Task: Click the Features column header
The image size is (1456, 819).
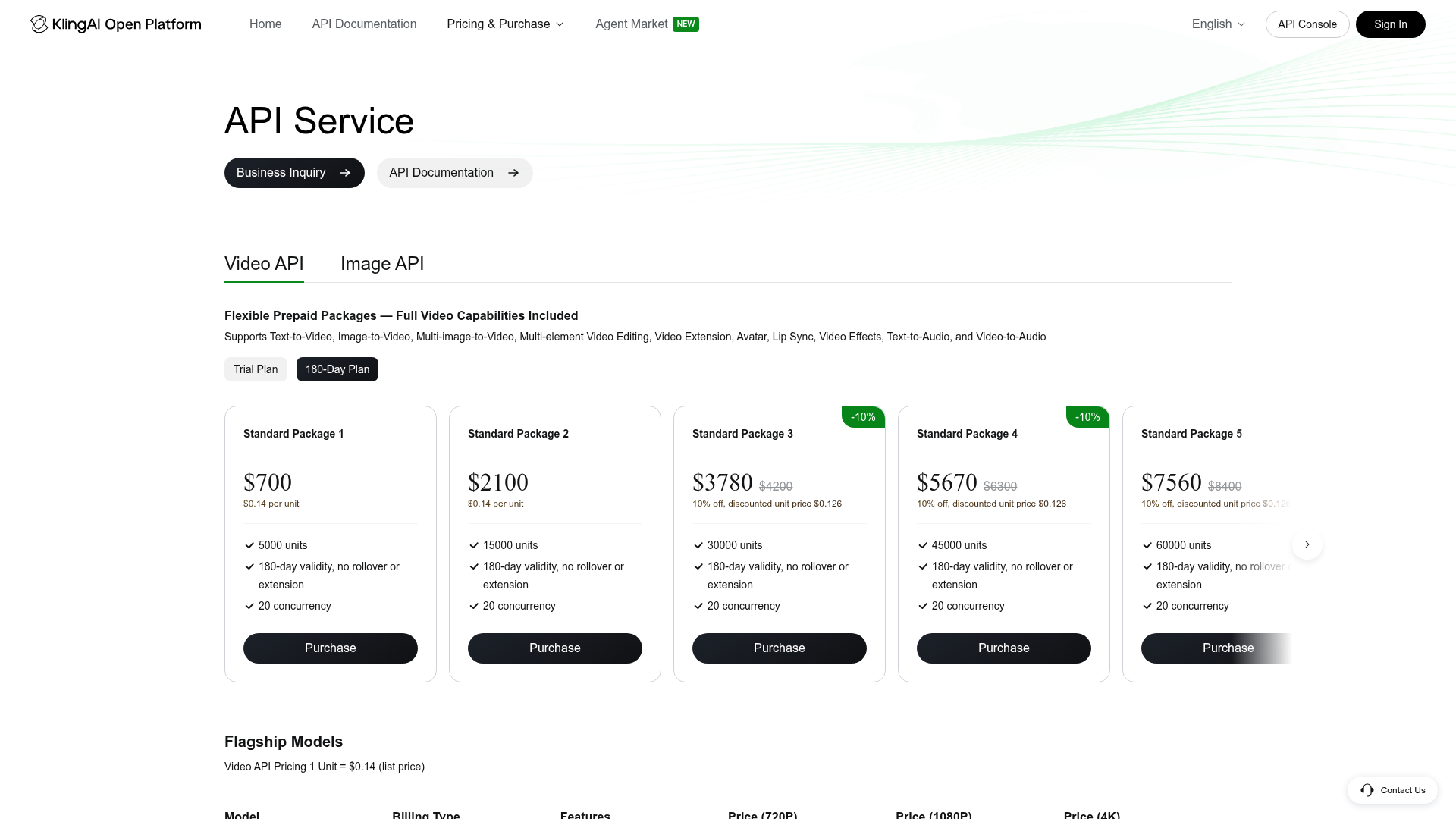Action: (x=585, y=815)
